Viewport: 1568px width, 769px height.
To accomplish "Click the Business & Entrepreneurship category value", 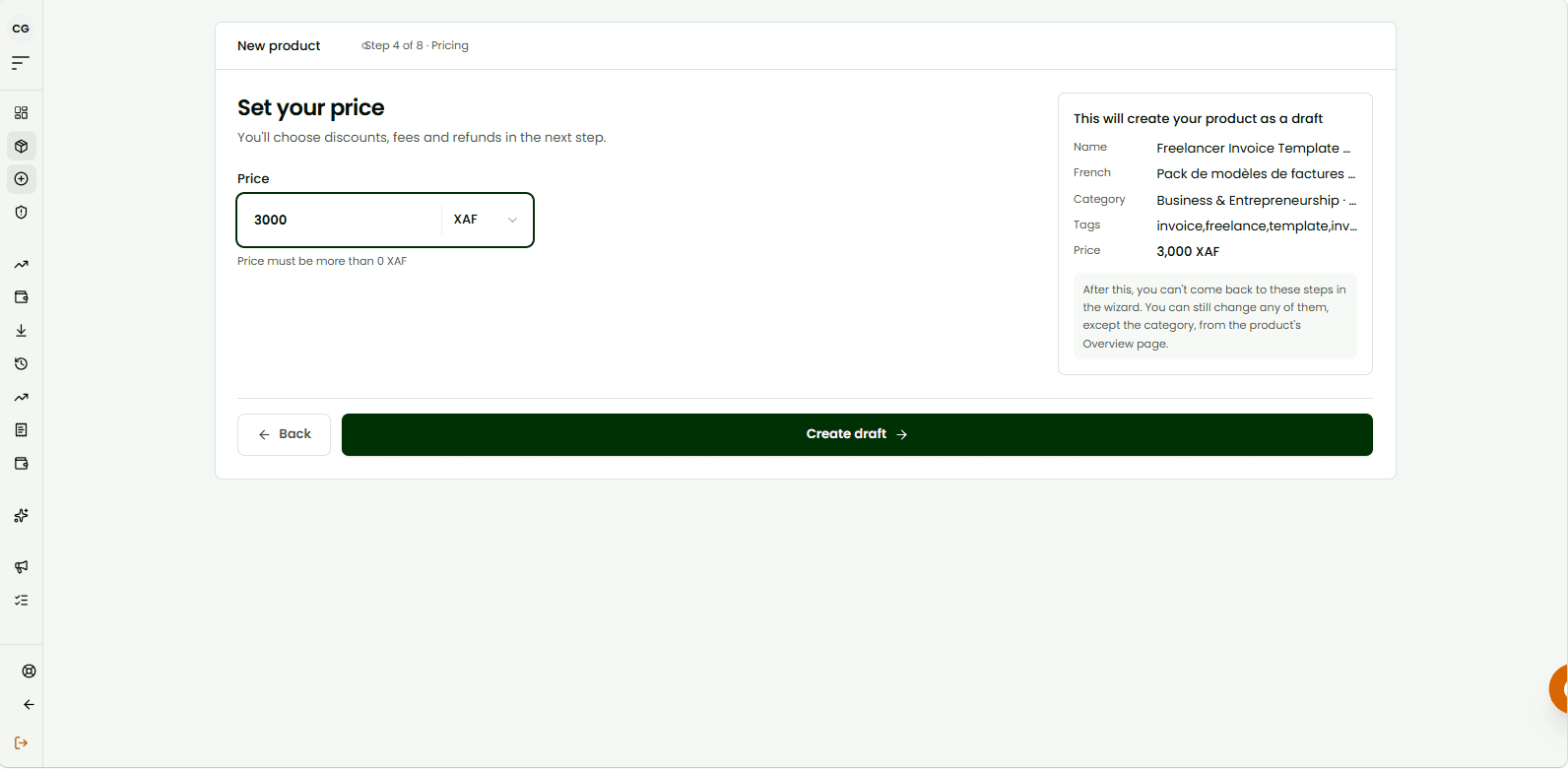I will 1256,200.
